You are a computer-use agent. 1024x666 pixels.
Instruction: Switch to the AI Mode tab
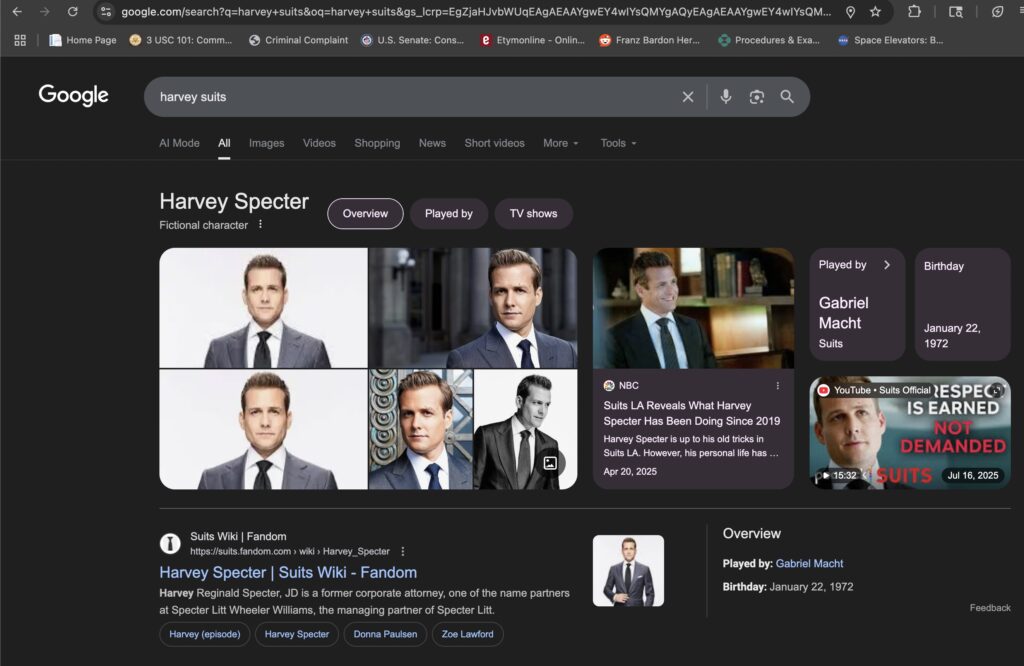[179, 143]
